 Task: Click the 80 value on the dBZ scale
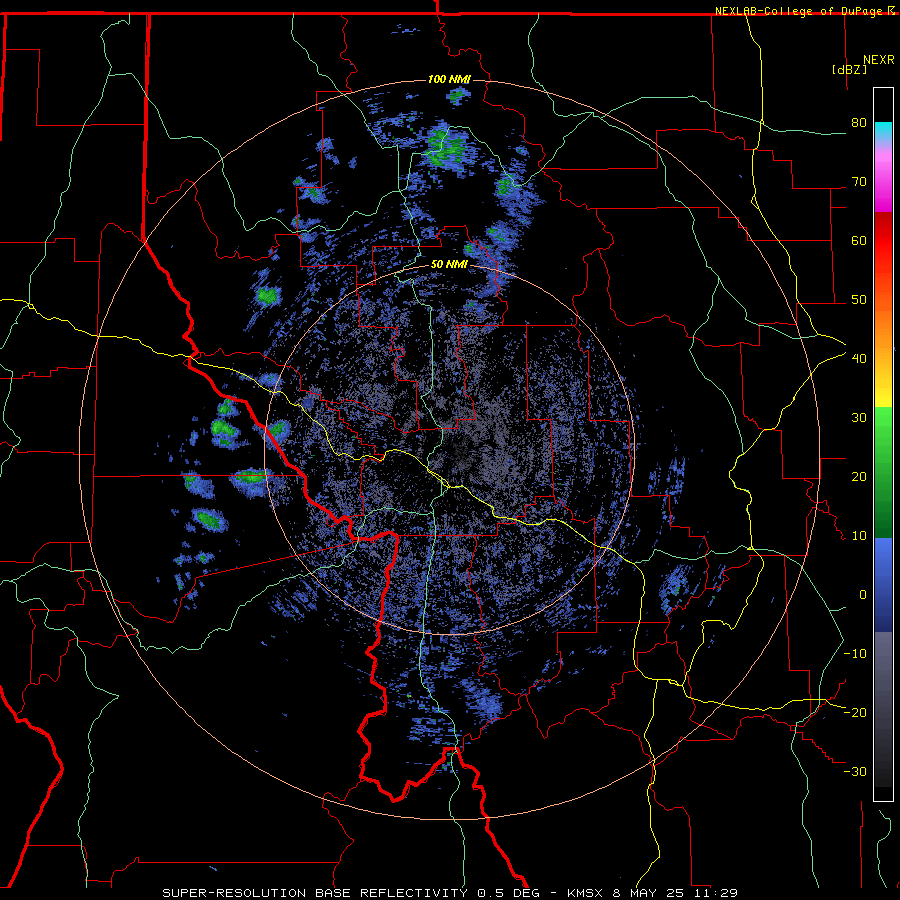point(859,123)
